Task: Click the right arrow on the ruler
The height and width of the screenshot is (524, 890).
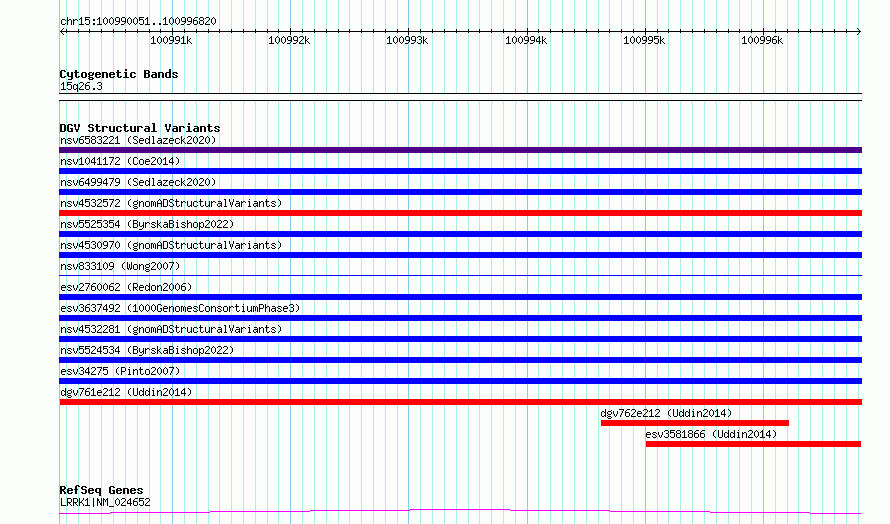Action: [858, 31]
